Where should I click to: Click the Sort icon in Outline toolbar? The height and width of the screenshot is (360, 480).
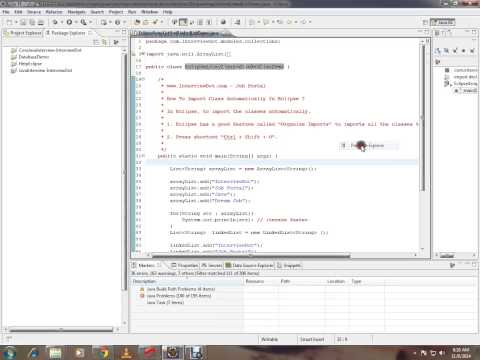437,51
